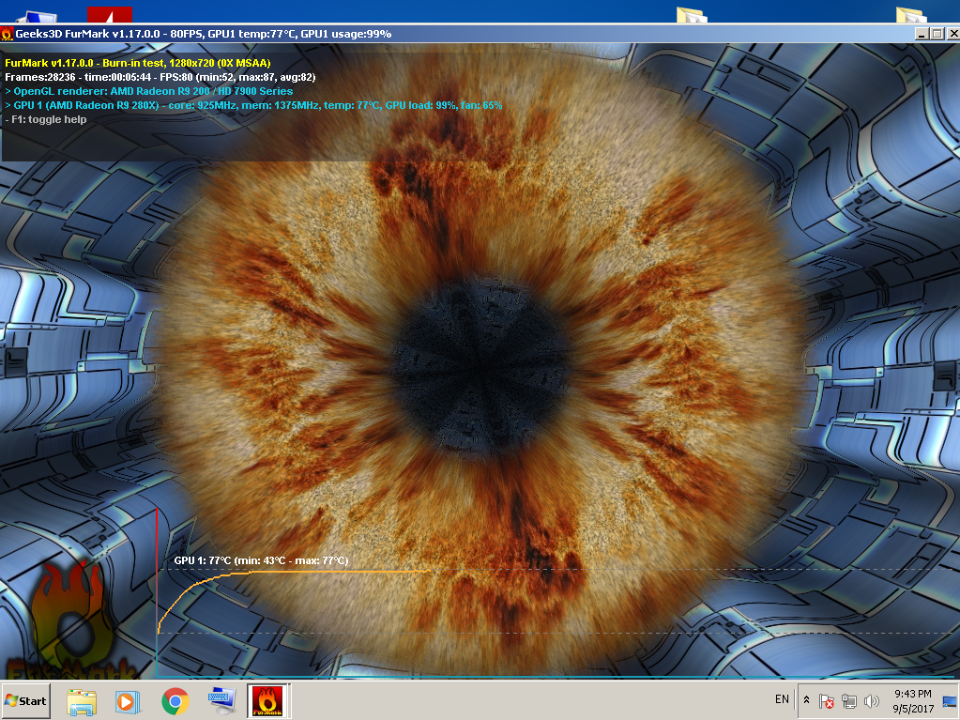Click the GPU 1: 77°C graph label
960x720 pixels.
pos(261,560)
